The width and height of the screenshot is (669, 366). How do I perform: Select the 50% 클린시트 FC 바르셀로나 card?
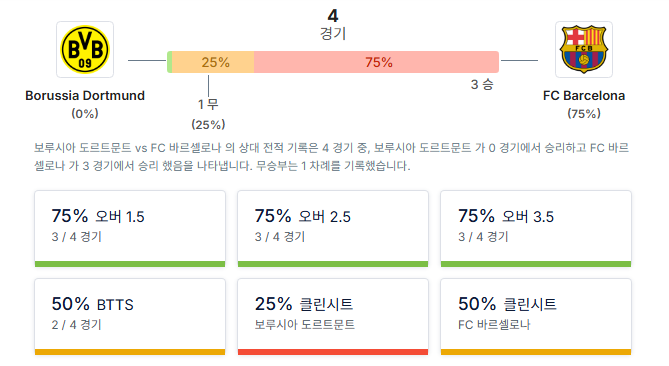pyautogui.click(x=536, y=317)
